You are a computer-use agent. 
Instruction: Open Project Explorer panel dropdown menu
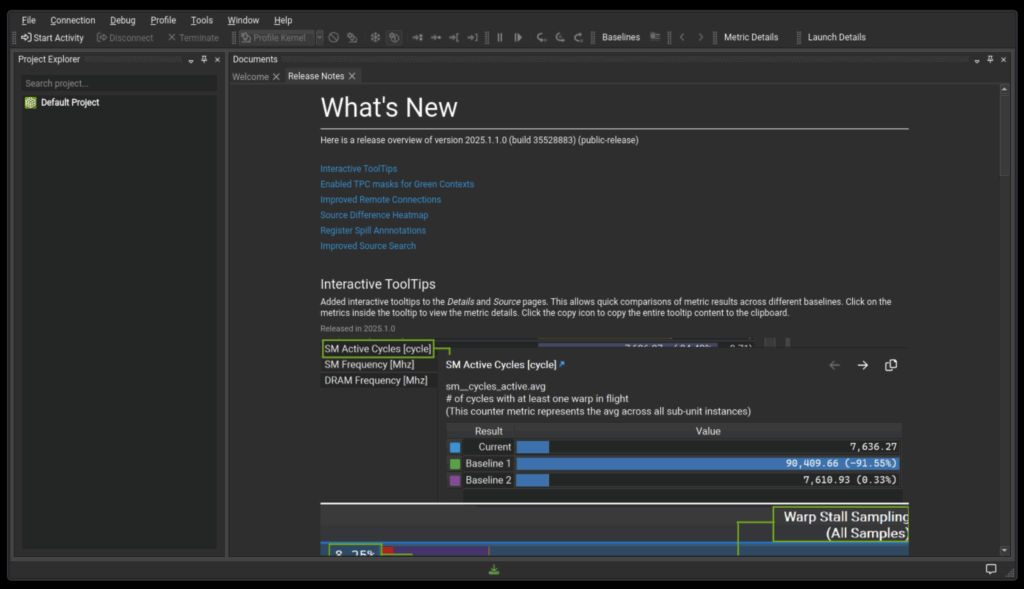tap(190, 60)
